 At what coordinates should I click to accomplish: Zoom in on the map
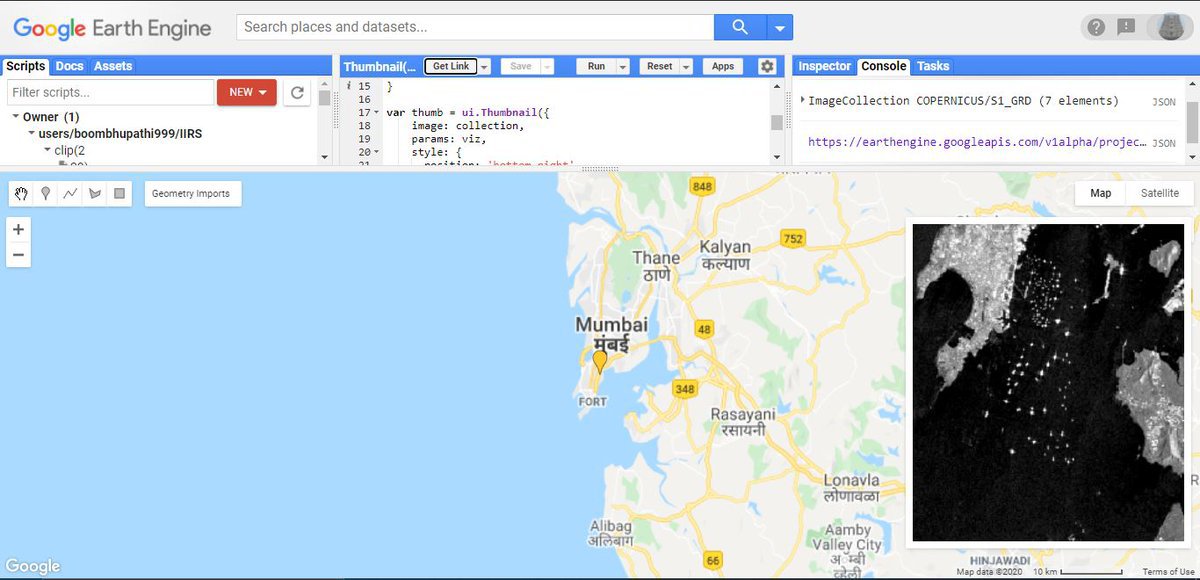coord(18,230)
